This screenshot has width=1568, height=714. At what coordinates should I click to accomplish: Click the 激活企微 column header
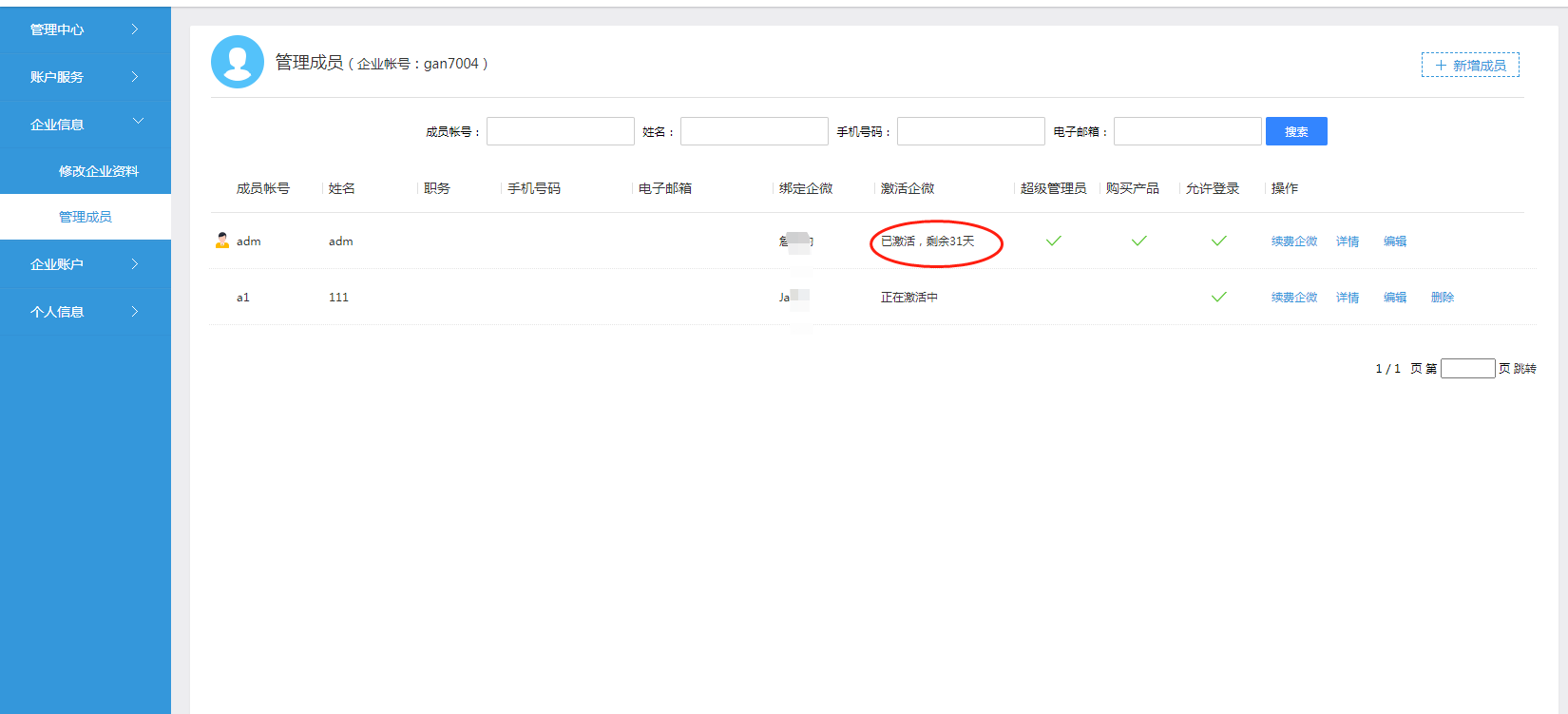908,188
